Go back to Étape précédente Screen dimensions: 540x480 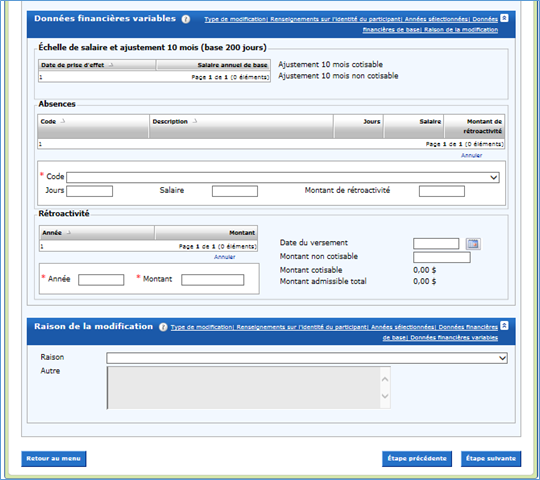pyautogui.click(x=417, y=459)
